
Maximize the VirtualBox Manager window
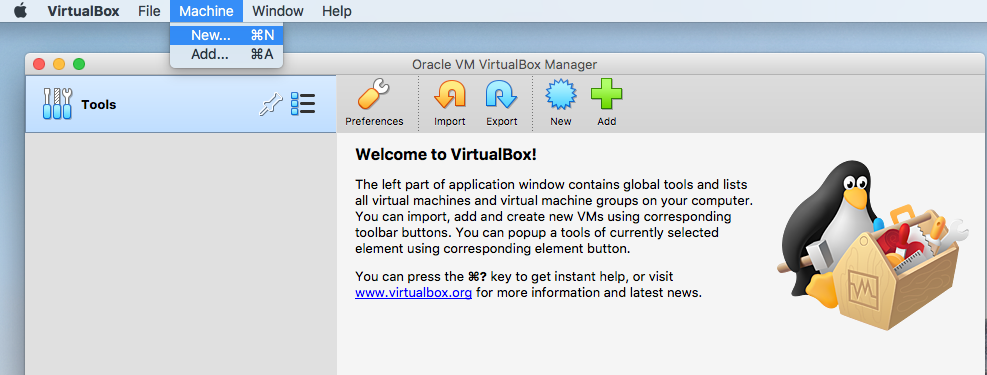click(x=79, y=64)
